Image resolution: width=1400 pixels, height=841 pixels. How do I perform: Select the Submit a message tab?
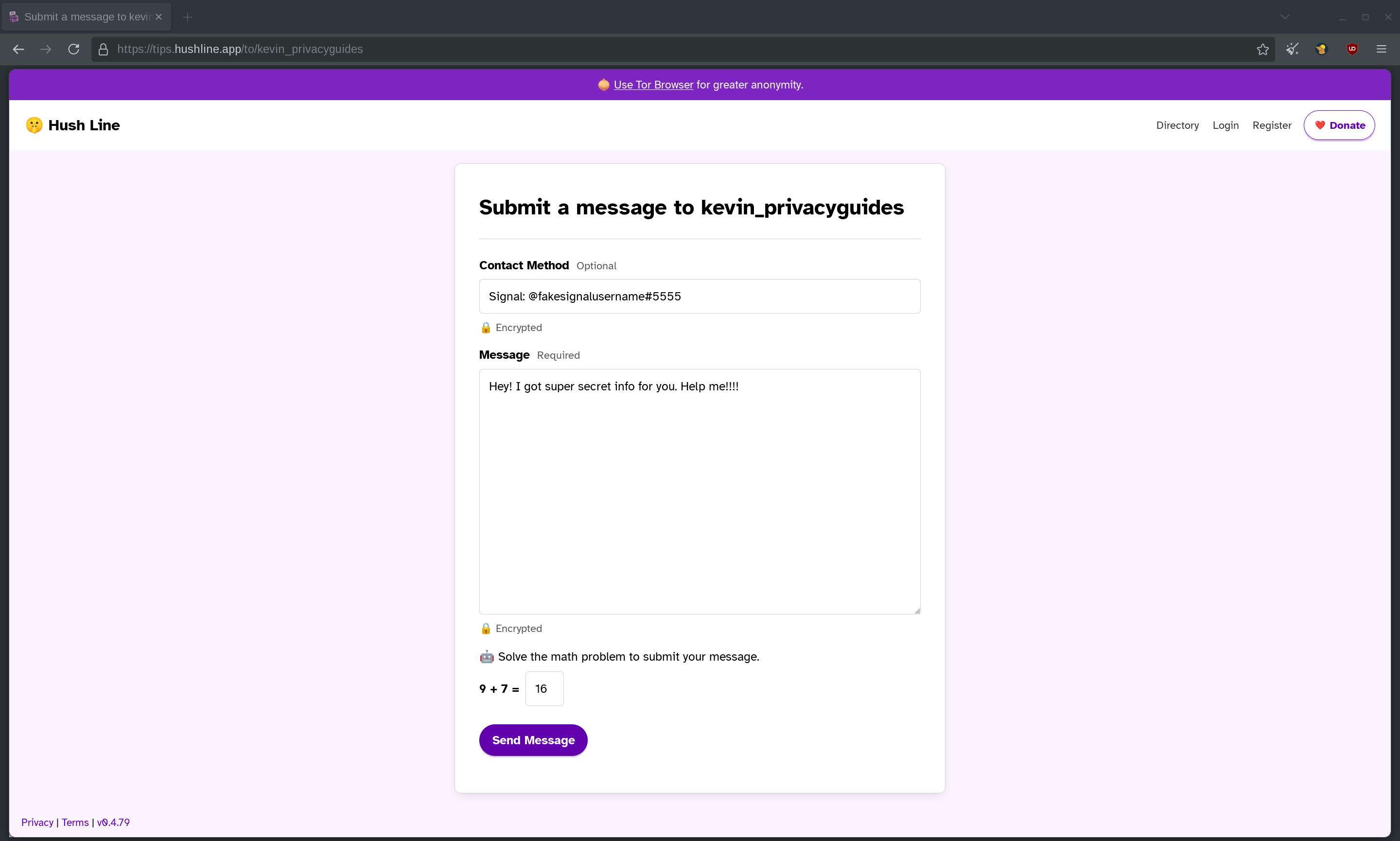pyautogui.click(x=85, y=17)
